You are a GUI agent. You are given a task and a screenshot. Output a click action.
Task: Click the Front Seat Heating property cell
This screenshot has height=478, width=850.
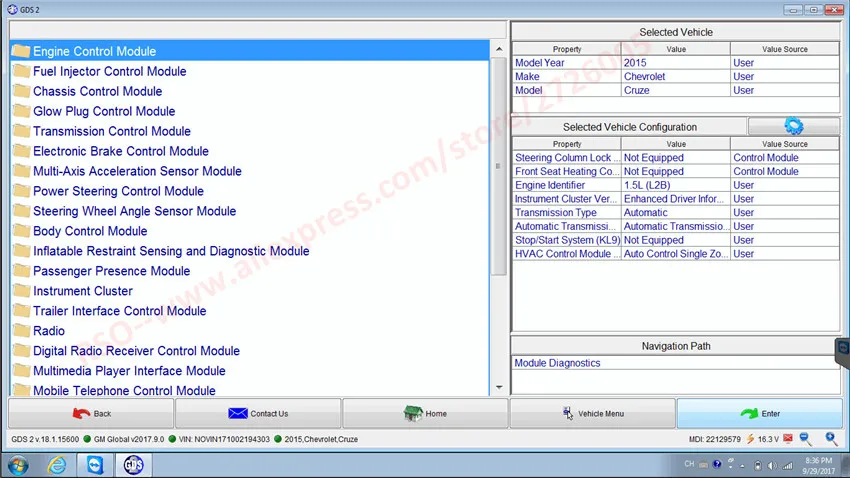[566, 171]
